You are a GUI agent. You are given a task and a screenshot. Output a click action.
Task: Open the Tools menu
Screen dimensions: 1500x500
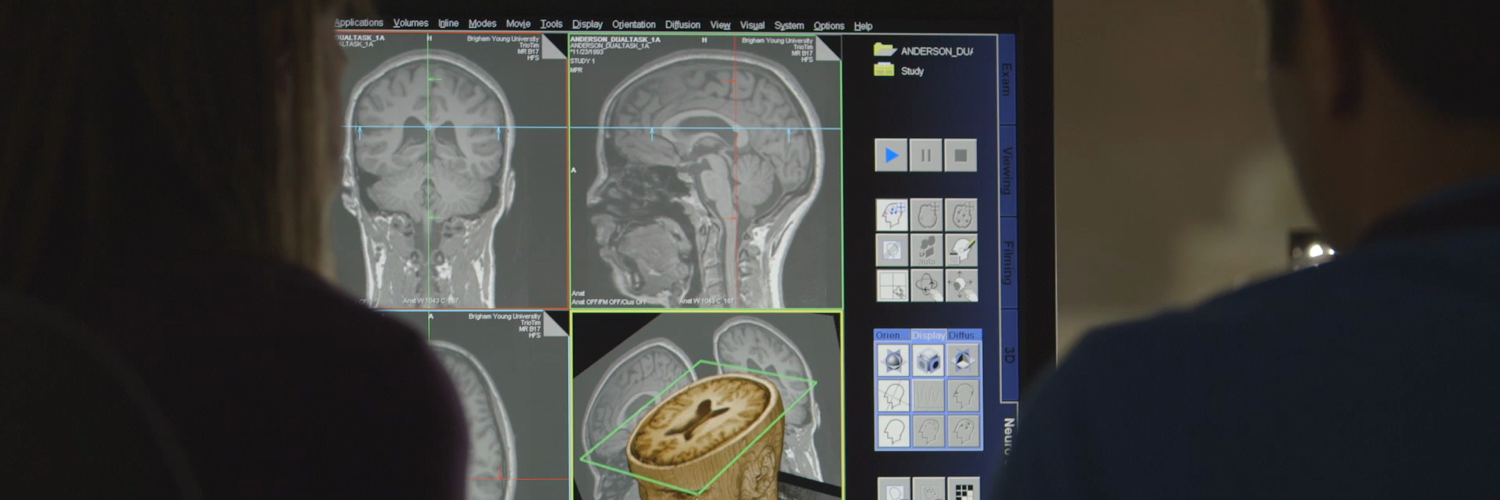click(x=551, y=24)
